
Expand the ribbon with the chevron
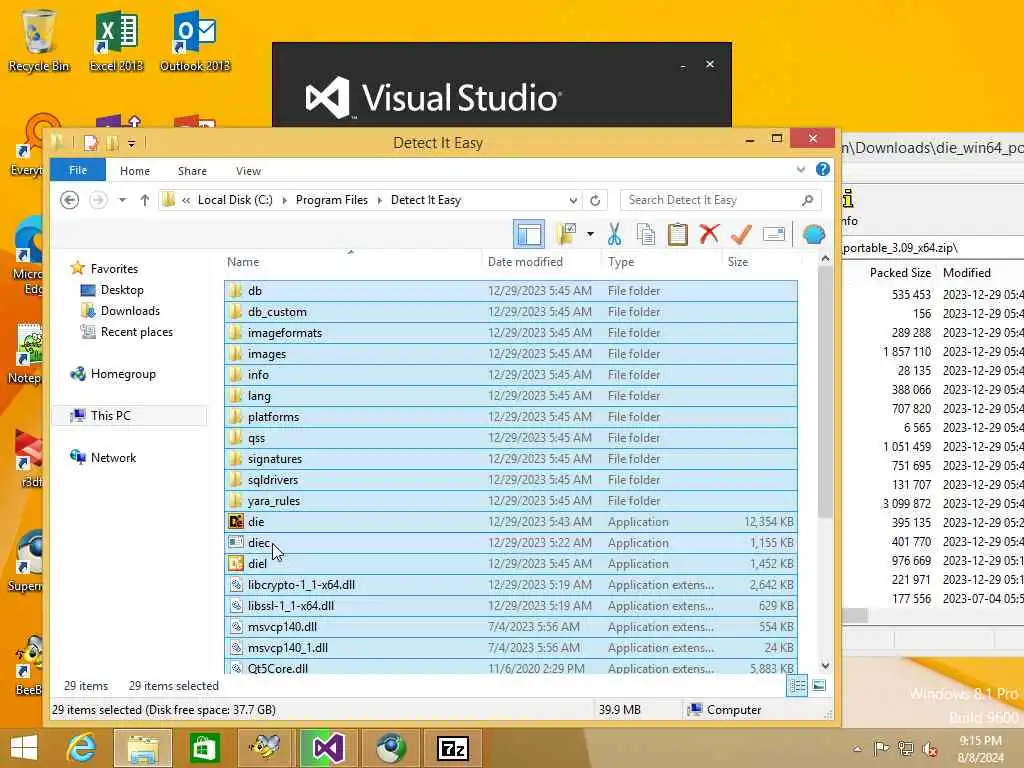click(801, 170)
